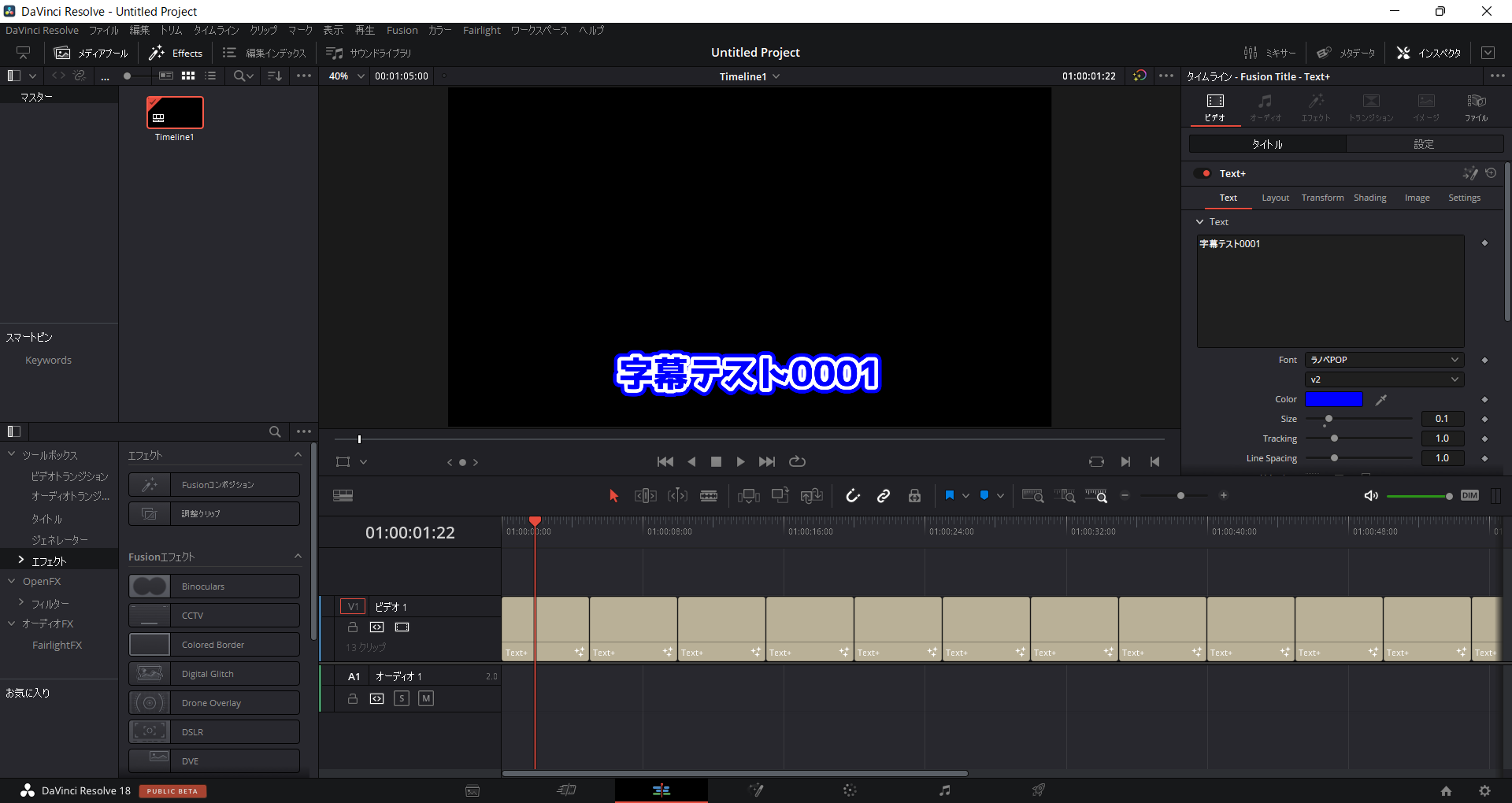This screenshot has width=1512, height=803.
Task: Open the ワークスペース menu
Action: [x=539, y=31]
